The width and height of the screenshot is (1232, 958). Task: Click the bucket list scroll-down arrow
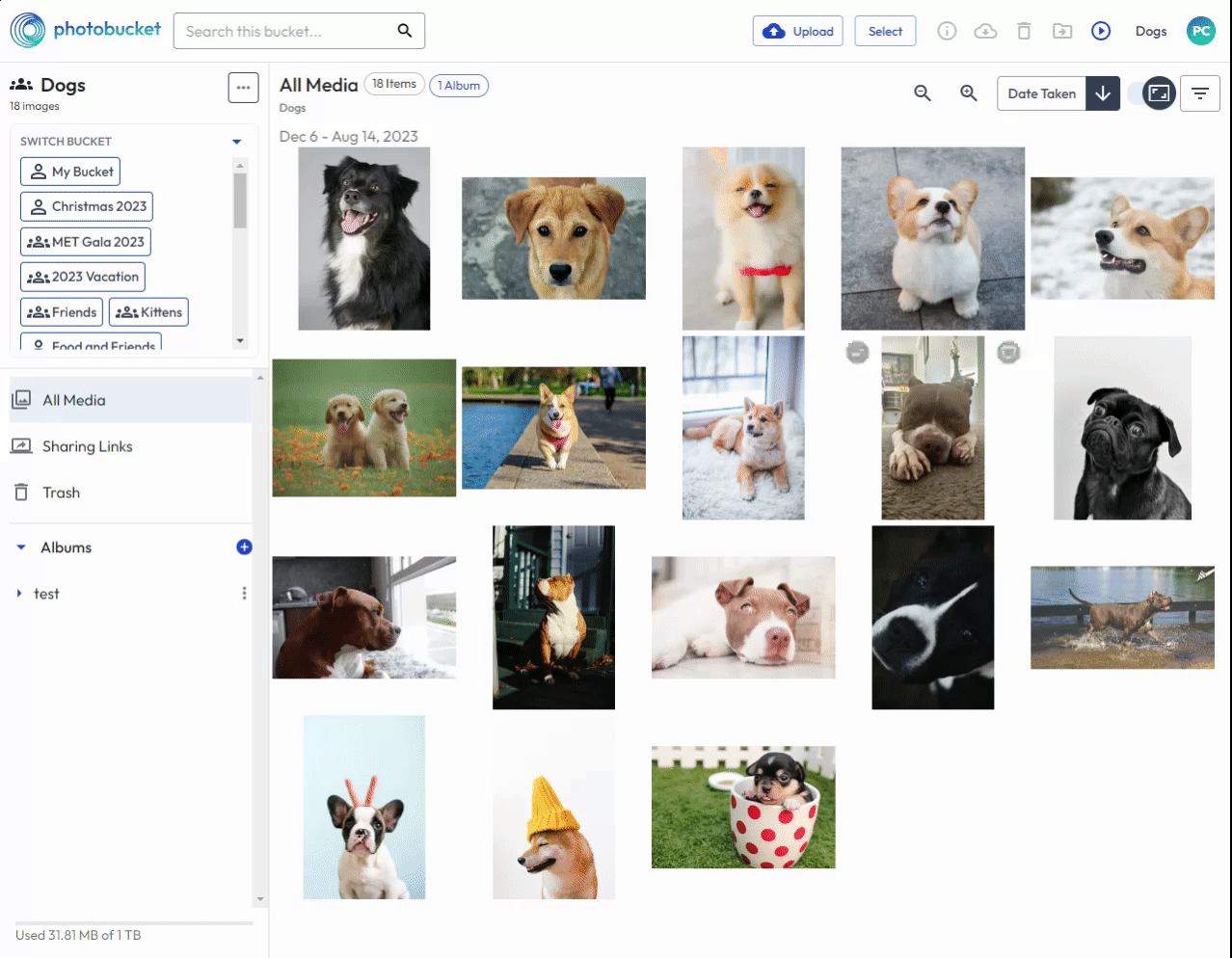pyautogui.click(x=240, y=341)
